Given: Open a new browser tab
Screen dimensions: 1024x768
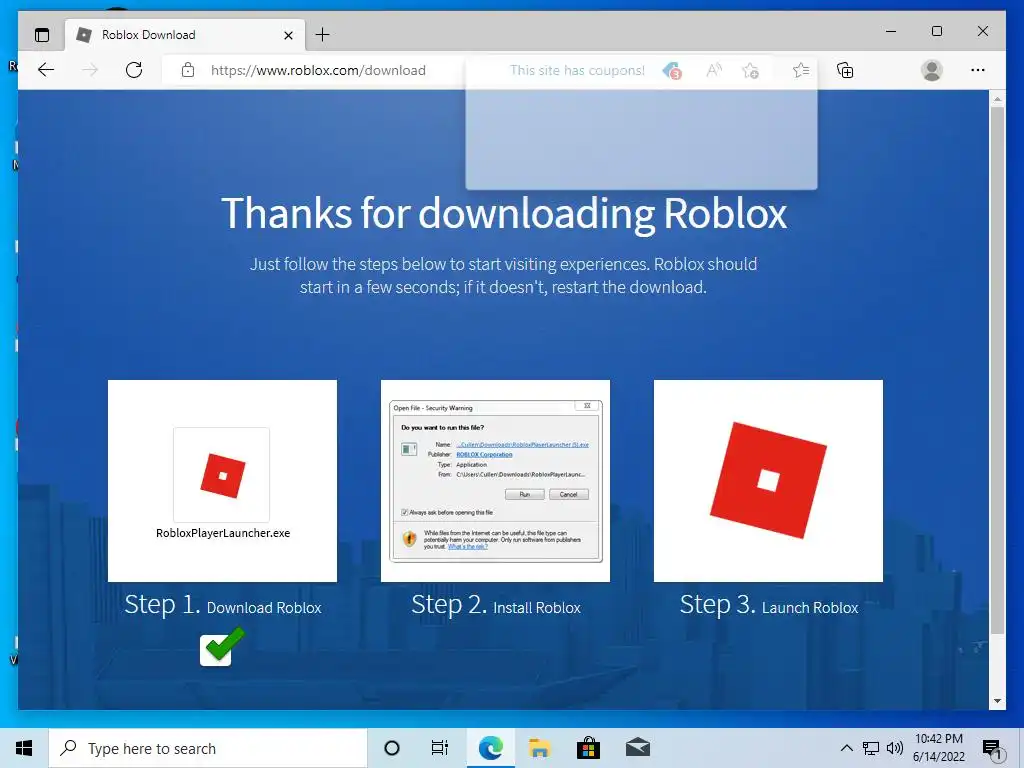Looking at the screenshot, I should (323, 35).
